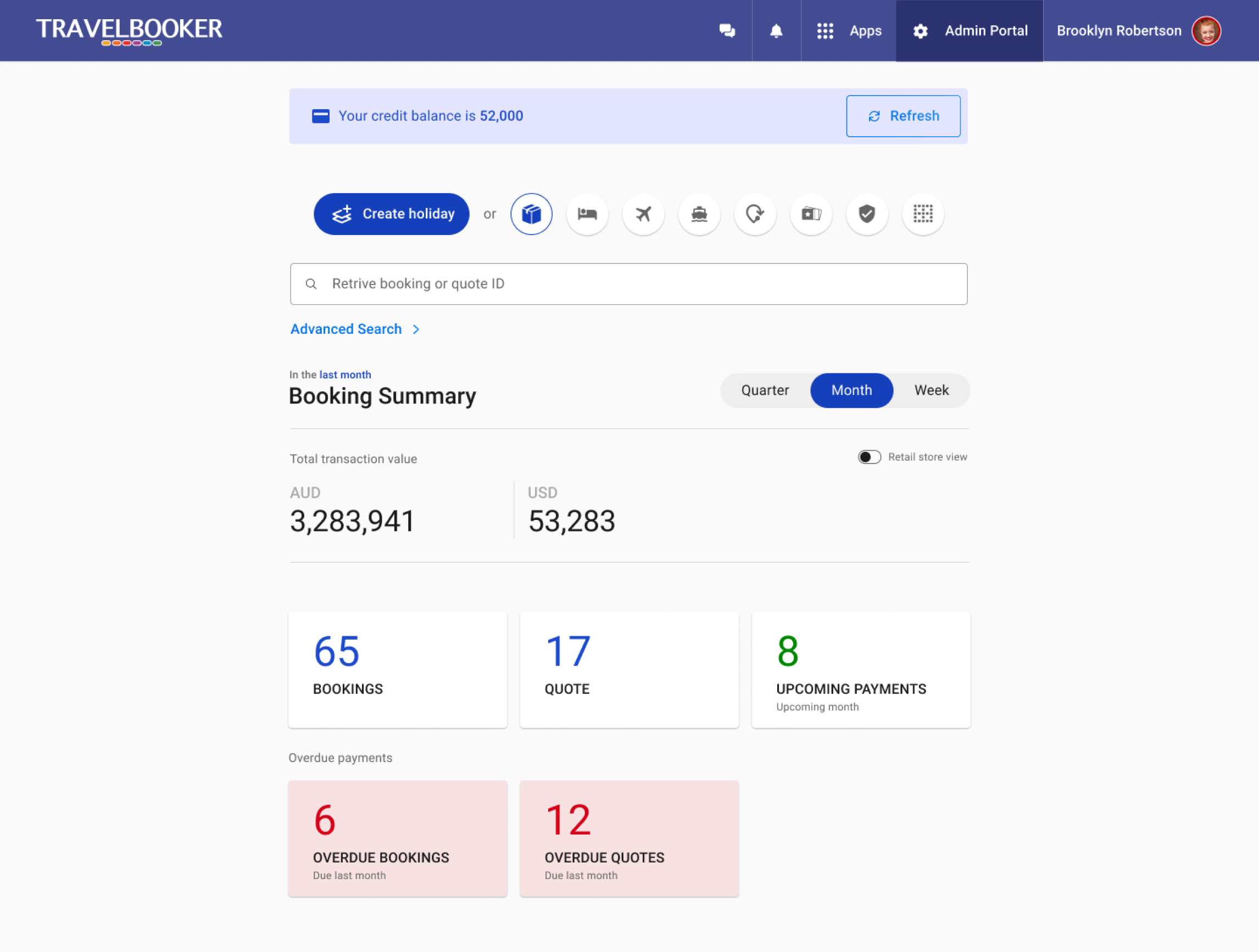Click the Create holiday button
This screenshot has height=952, width=1259.
(x=392, y=214)
